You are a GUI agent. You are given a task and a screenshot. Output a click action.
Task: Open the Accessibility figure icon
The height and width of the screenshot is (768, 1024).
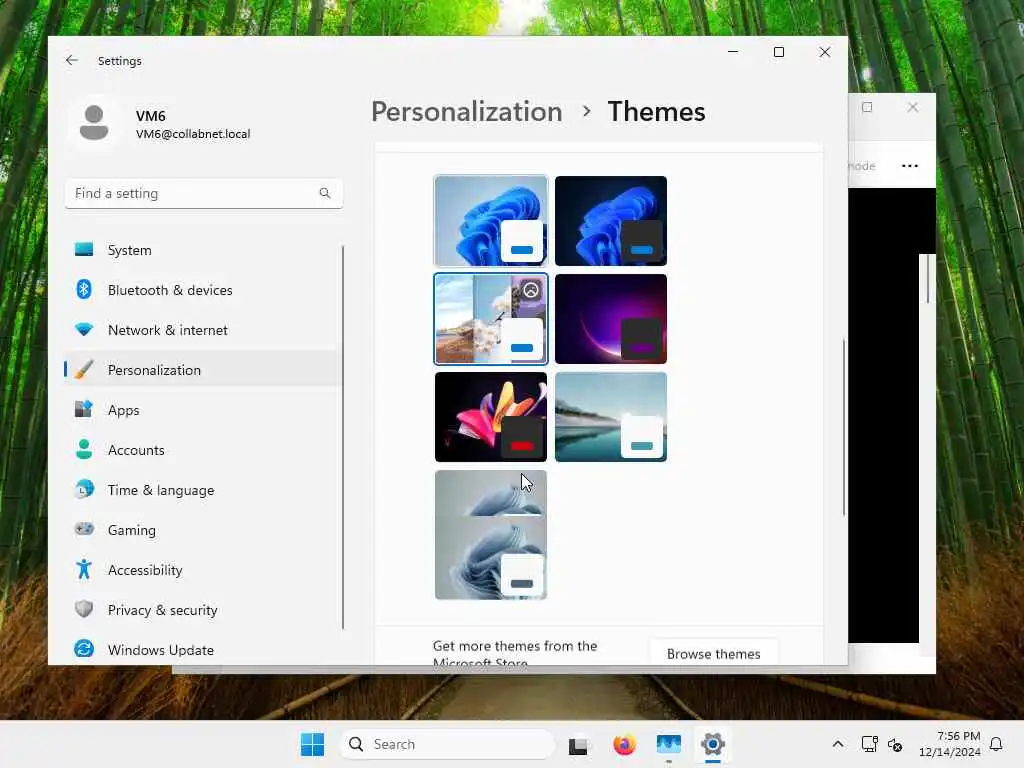coord(84,569)
